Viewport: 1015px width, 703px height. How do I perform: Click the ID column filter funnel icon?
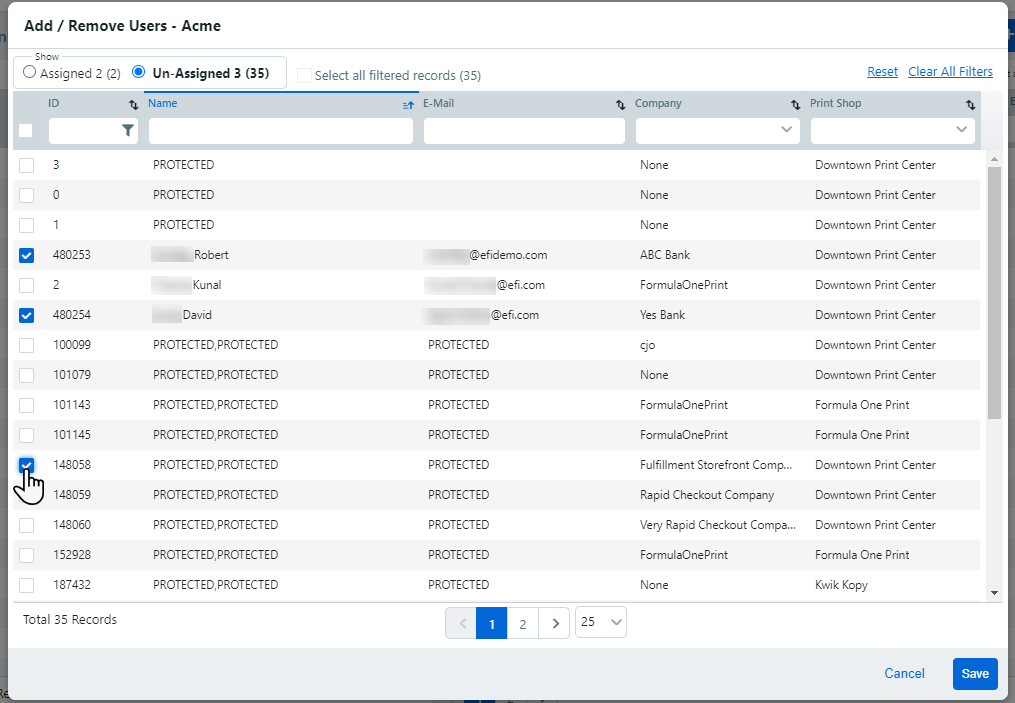coord(127,131)
